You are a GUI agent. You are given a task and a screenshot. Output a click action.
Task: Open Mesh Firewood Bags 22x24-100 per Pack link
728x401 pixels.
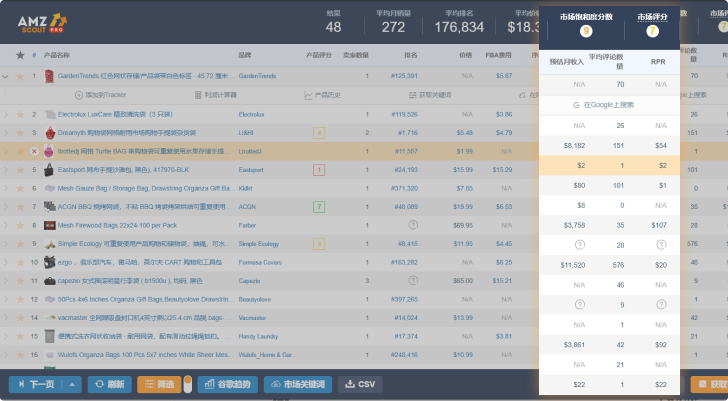(x=117, y=225)
